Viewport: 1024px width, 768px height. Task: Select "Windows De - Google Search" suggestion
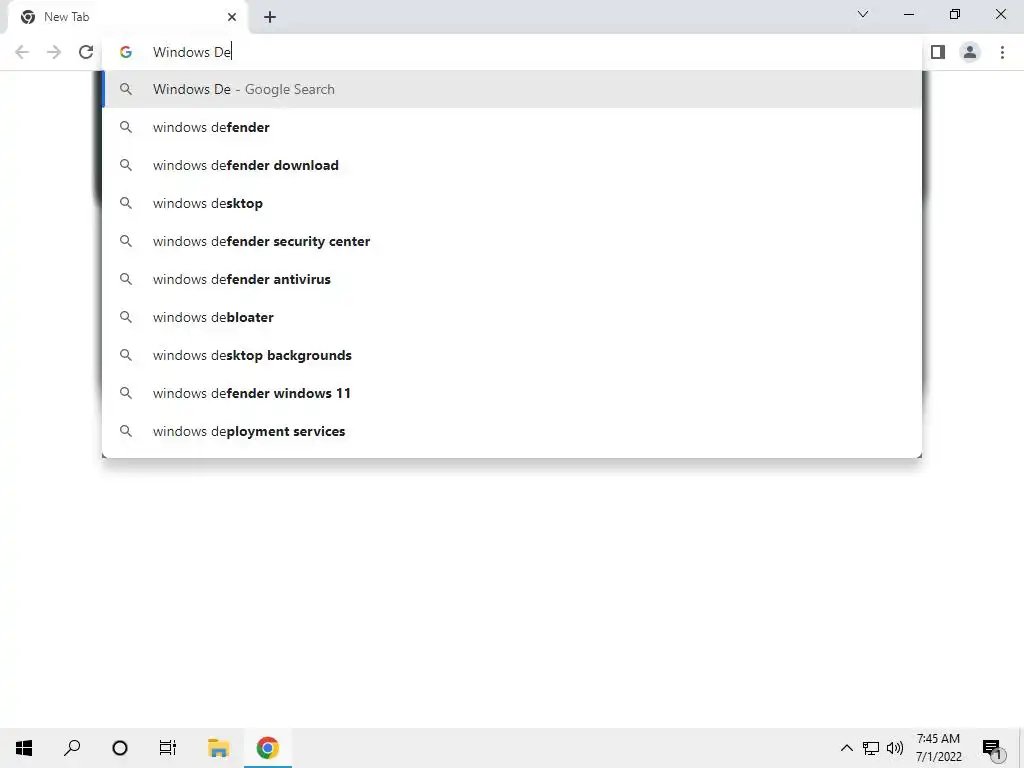(512, 89)
